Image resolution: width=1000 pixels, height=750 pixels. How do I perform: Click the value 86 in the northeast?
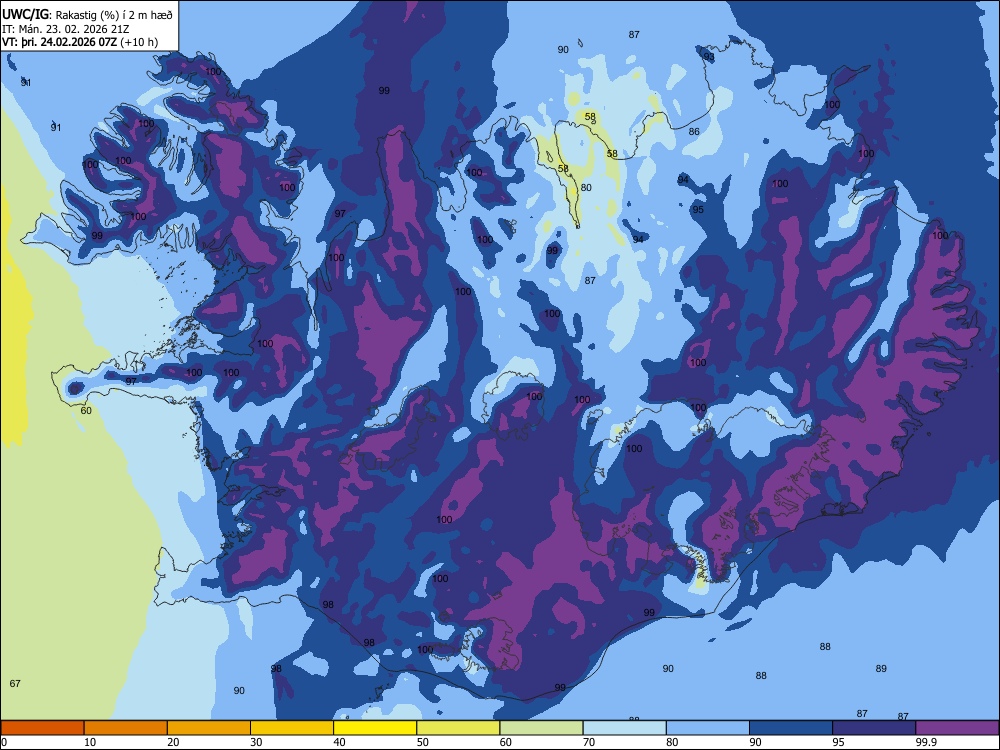point(695,132)
